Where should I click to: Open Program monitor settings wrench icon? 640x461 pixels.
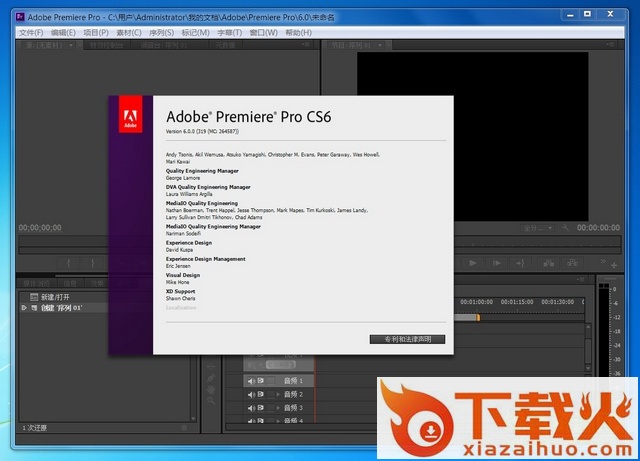[565, 227]
